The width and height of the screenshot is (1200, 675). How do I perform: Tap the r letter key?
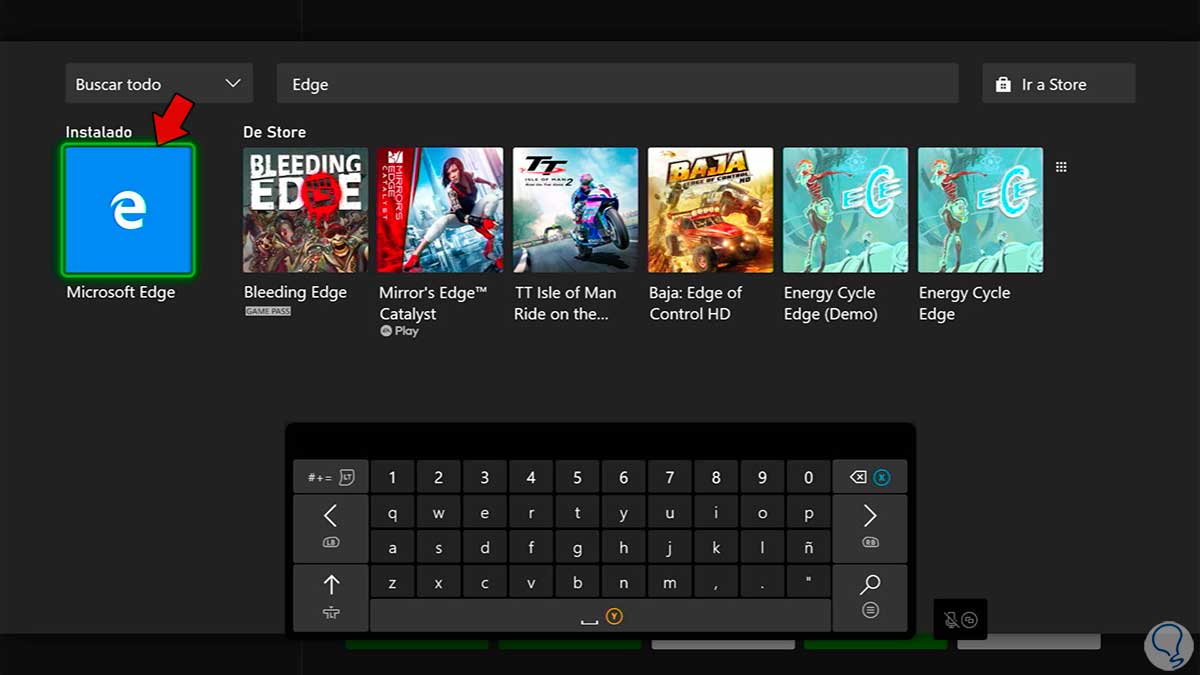click(531, 513)
